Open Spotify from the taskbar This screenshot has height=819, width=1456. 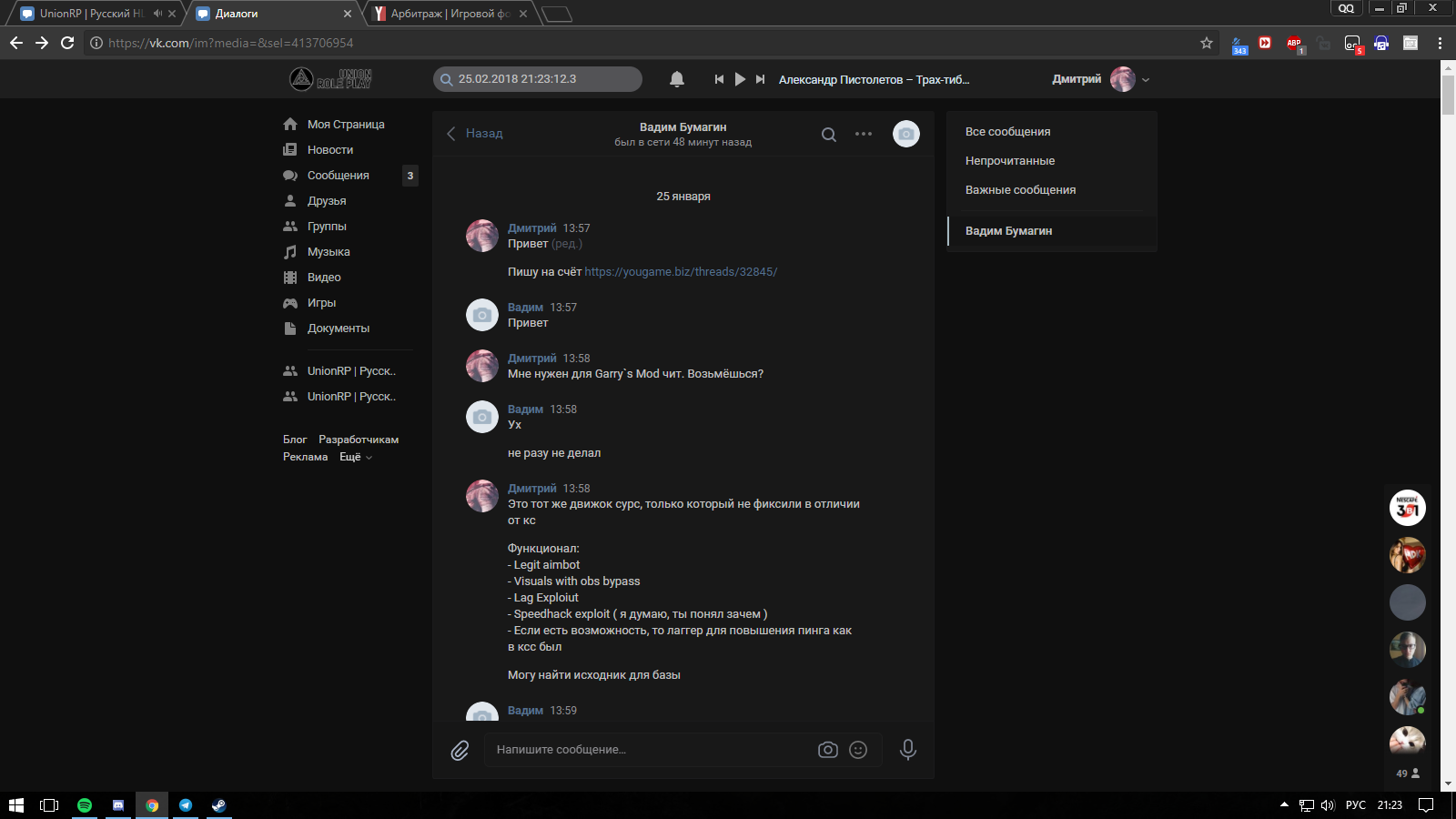(85, 805)
